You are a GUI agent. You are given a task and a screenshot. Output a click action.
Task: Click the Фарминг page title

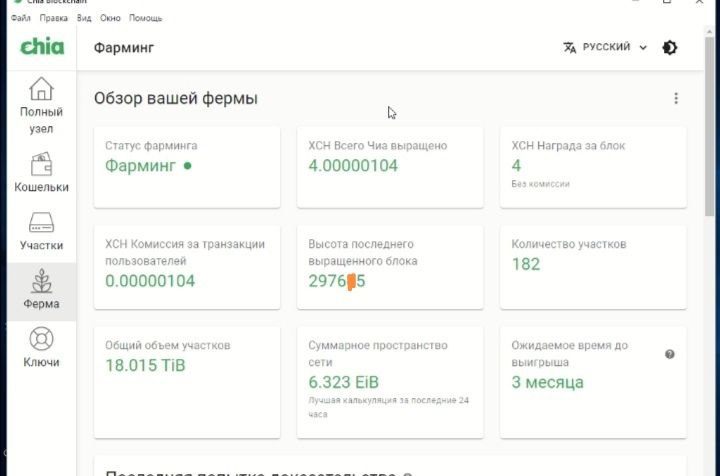(124, 48)
